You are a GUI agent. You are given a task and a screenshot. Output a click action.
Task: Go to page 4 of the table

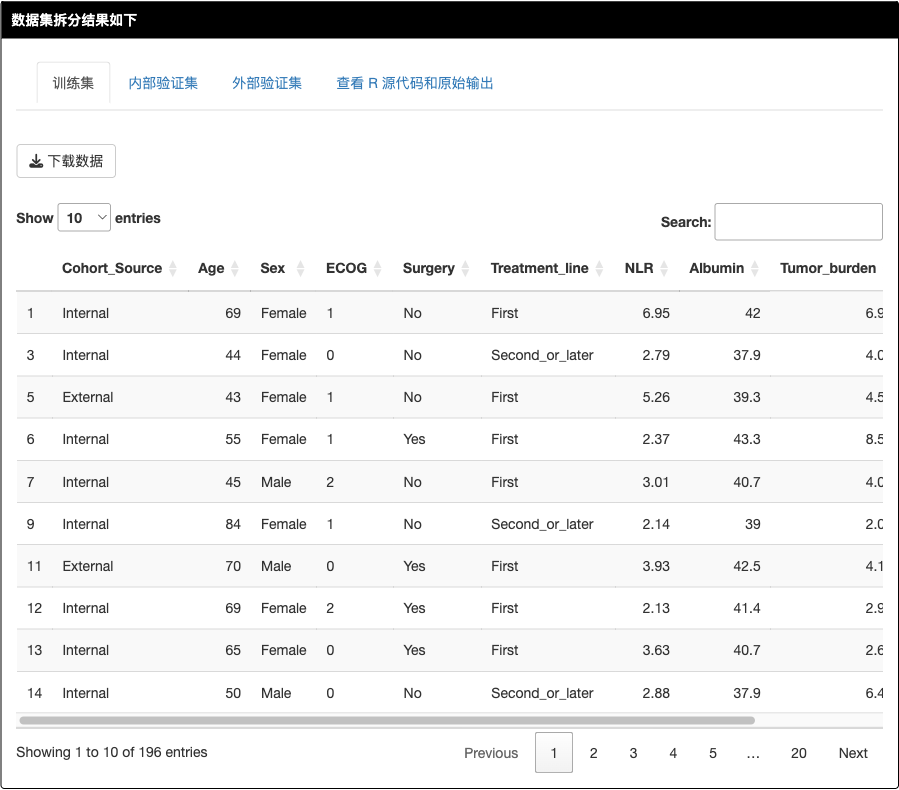click(673, 753)
